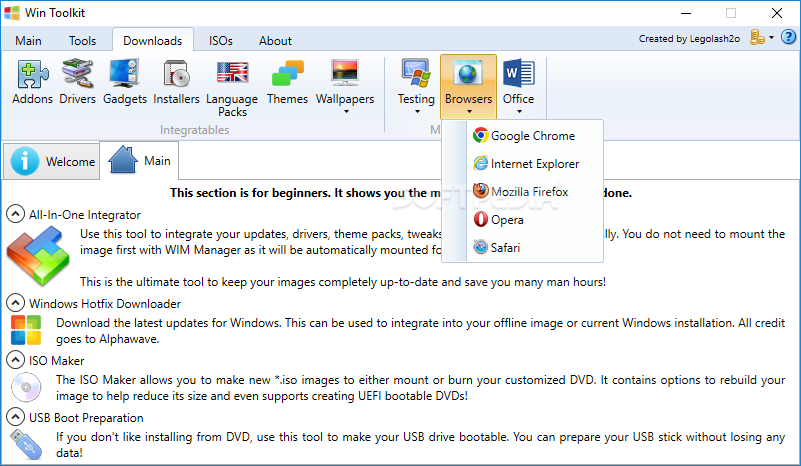Click the 'Windows Hotfix Downloader' heading text
The height and width of the screenshot is (466, 801).
point(105,304)
